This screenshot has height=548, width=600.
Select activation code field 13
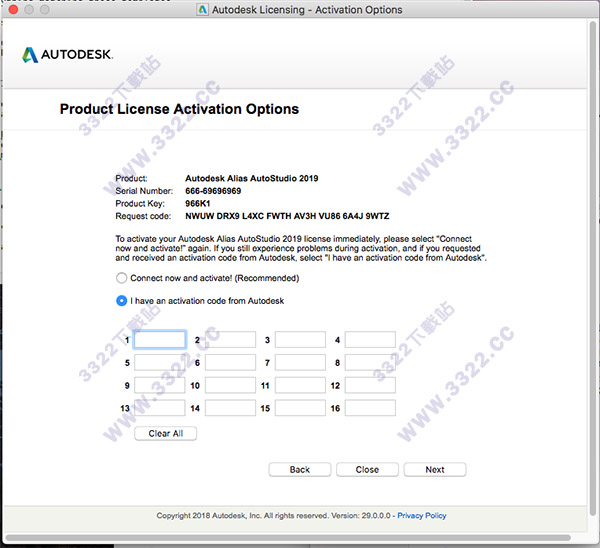(160, 409)
